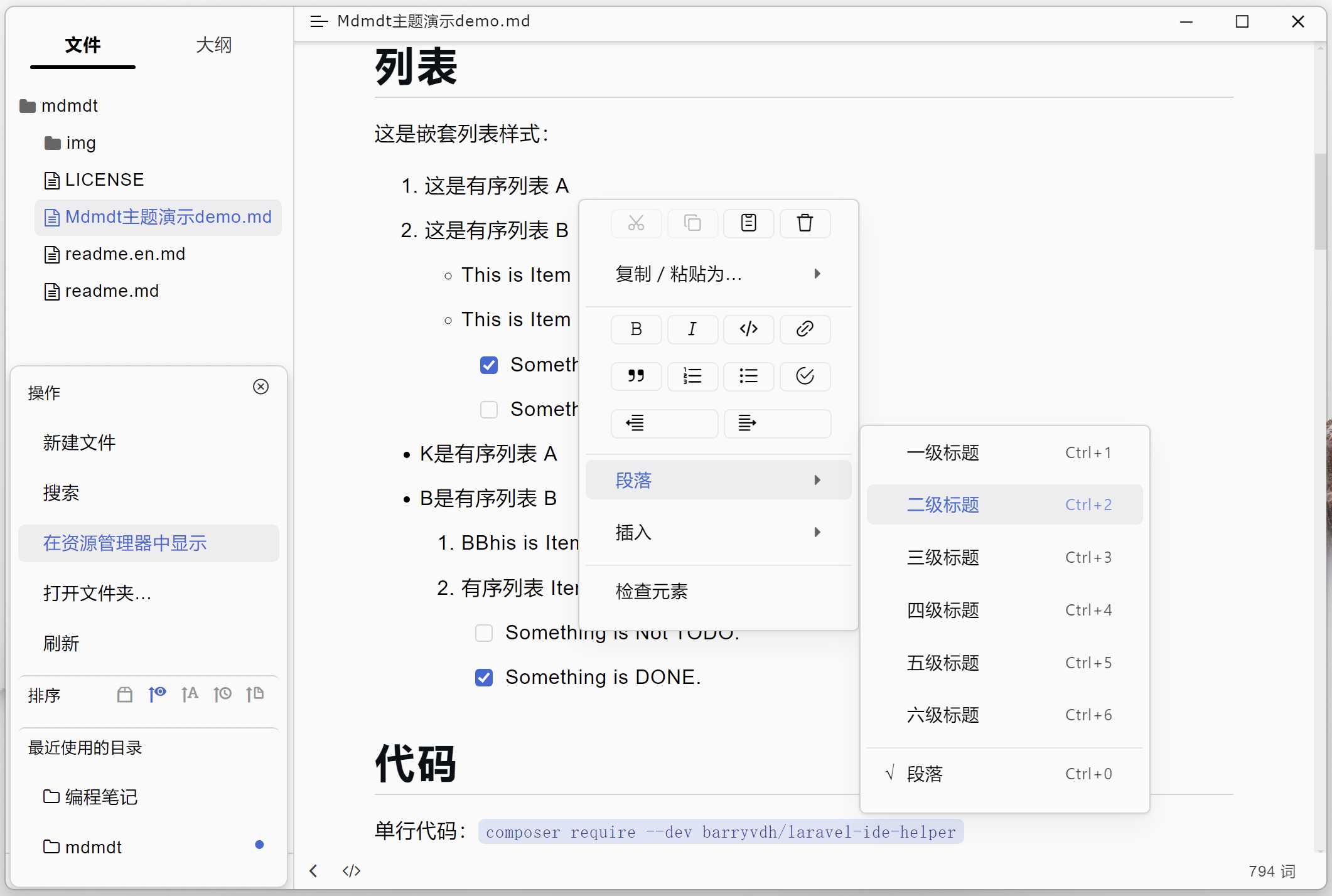
Task: Open readme.md file
Action: [102, 291]
